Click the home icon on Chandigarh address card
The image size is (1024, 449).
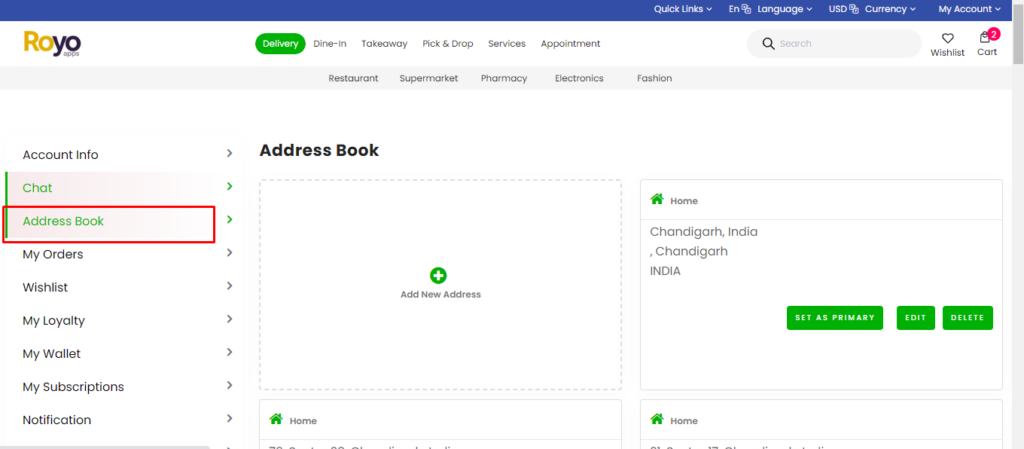point(657,200)
